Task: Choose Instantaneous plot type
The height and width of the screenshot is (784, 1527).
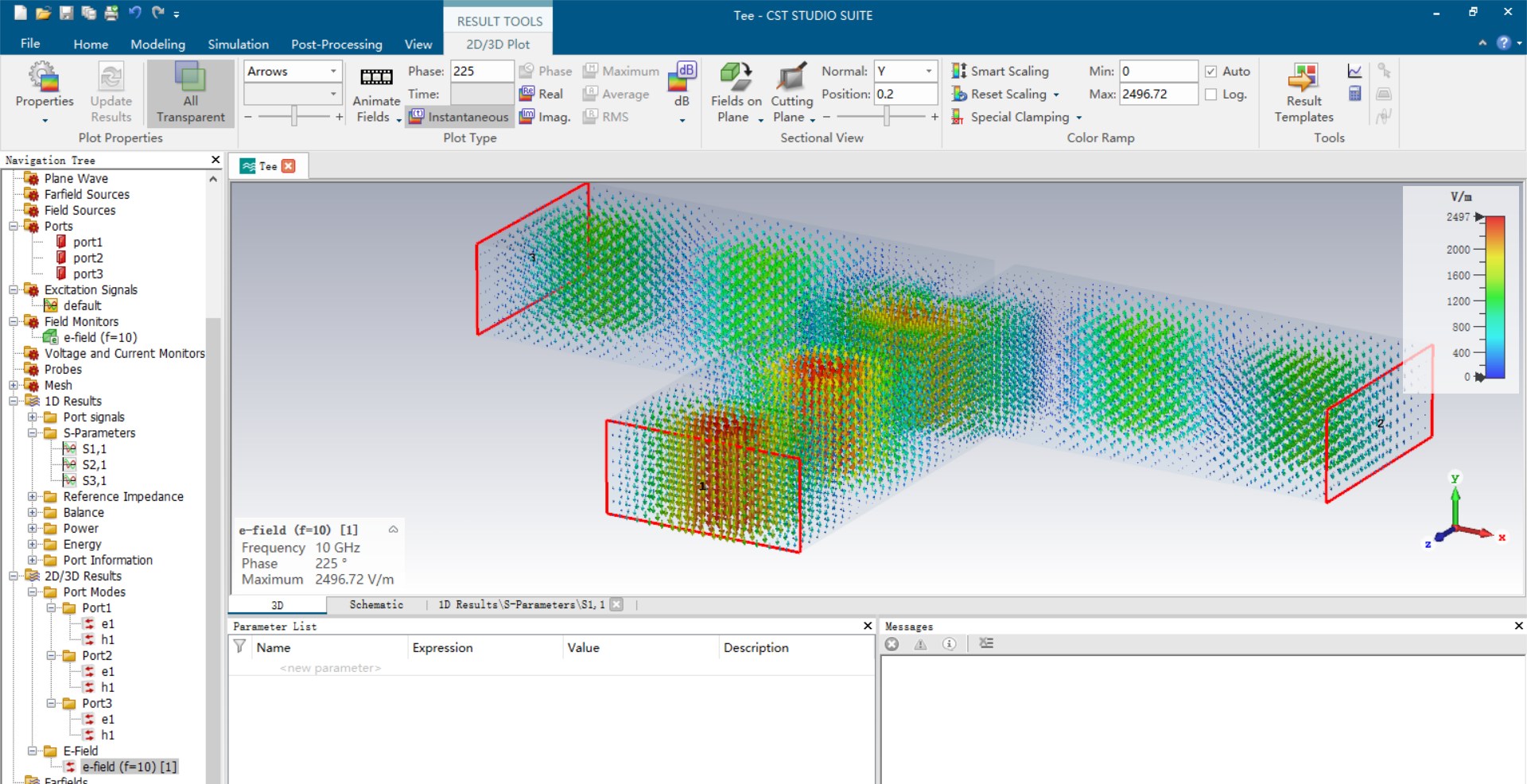Action: pos(459,117)
